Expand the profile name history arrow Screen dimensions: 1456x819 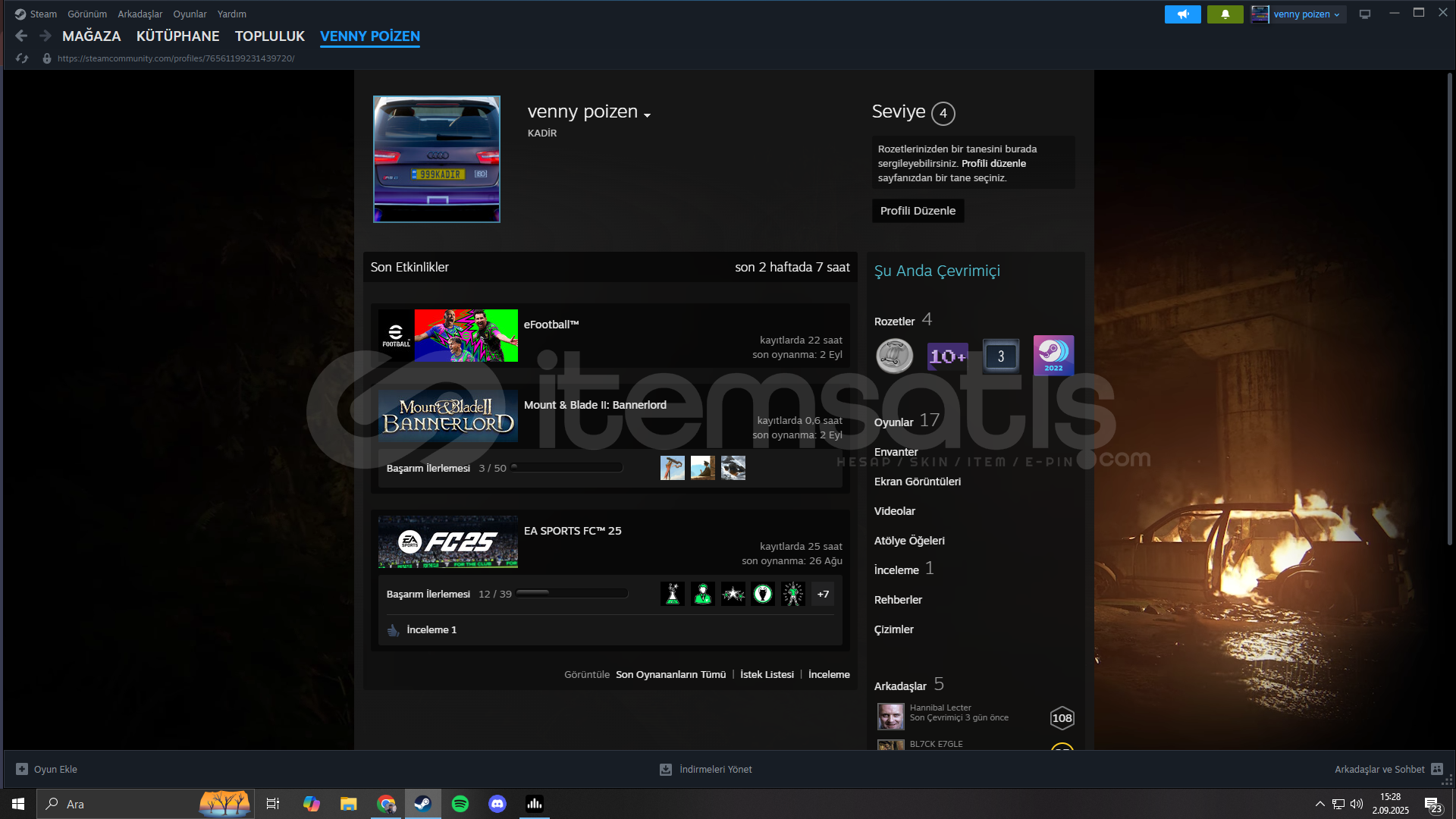648,115
